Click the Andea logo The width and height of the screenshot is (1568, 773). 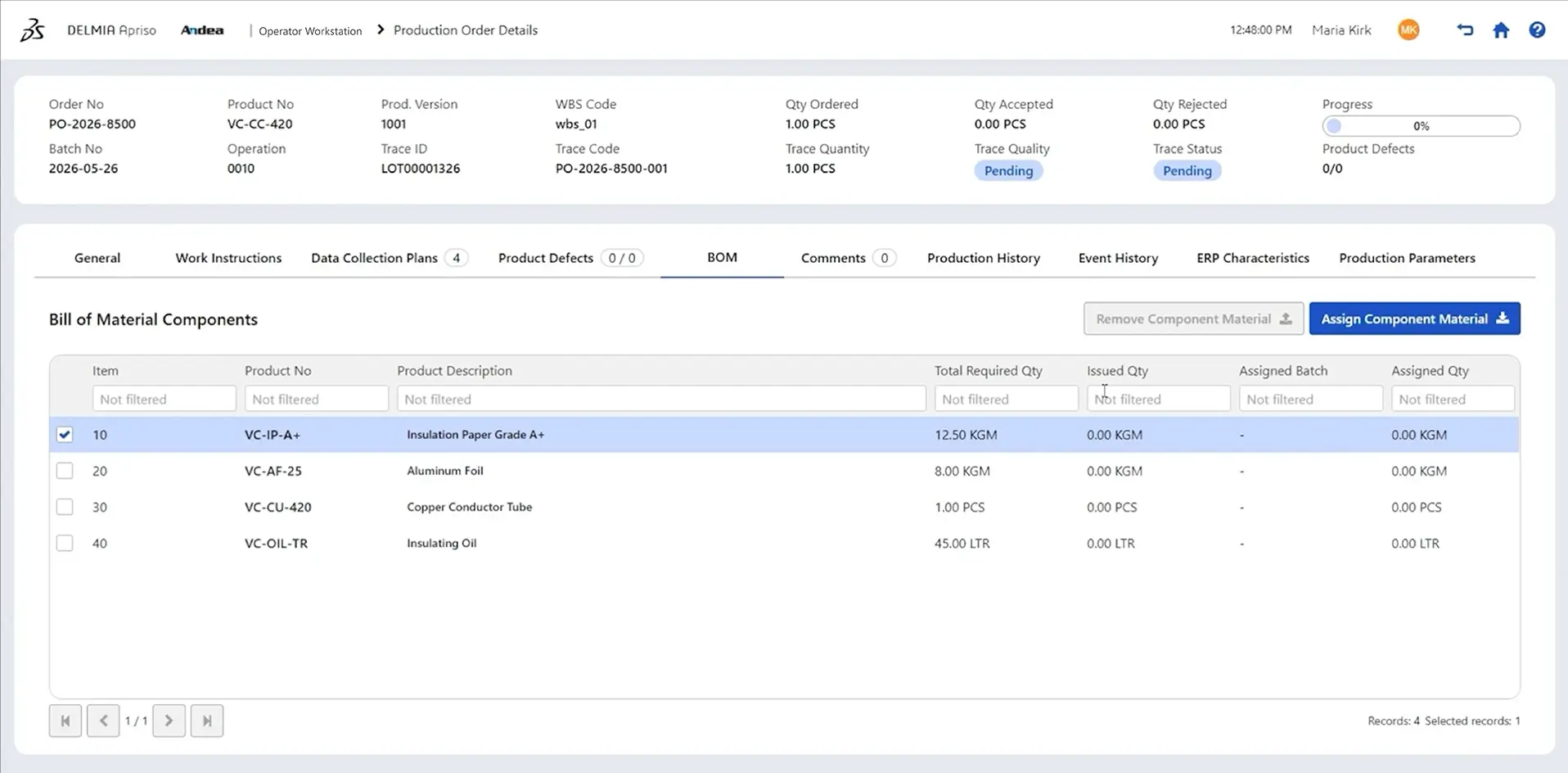(202, 30)
